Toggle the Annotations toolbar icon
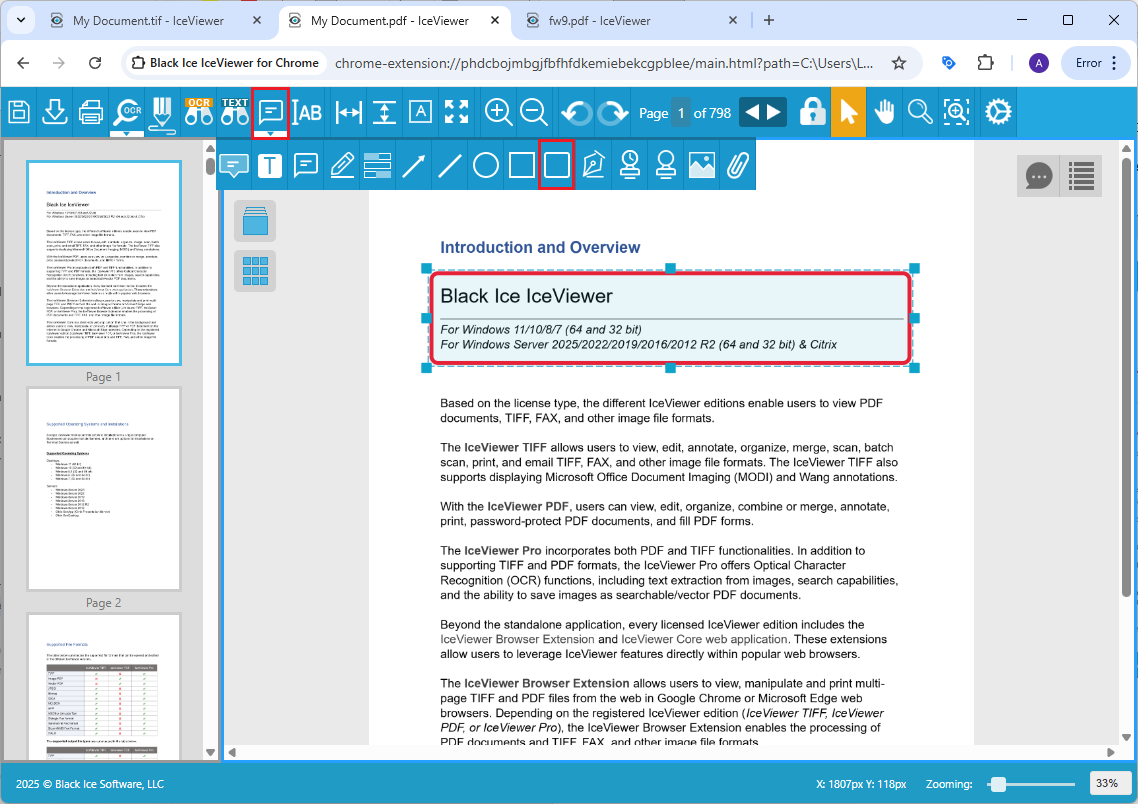The width and height of the screenshot is (1138, 804). pyautogui.click(x=271, y=112)
